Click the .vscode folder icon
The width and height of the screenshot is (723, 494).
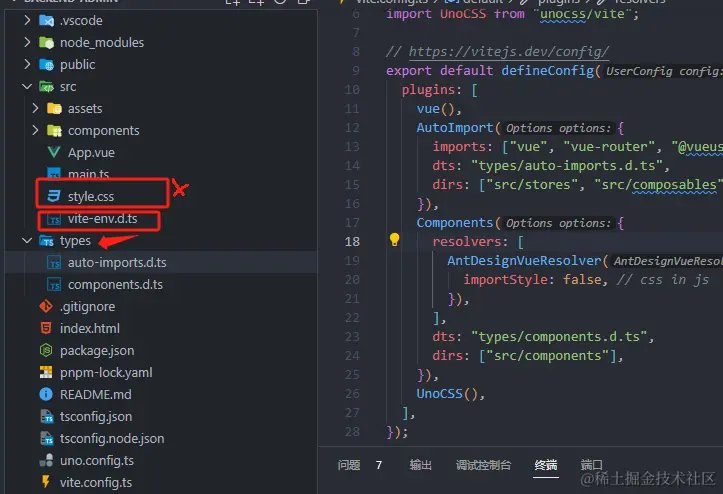tap(47, 20)
